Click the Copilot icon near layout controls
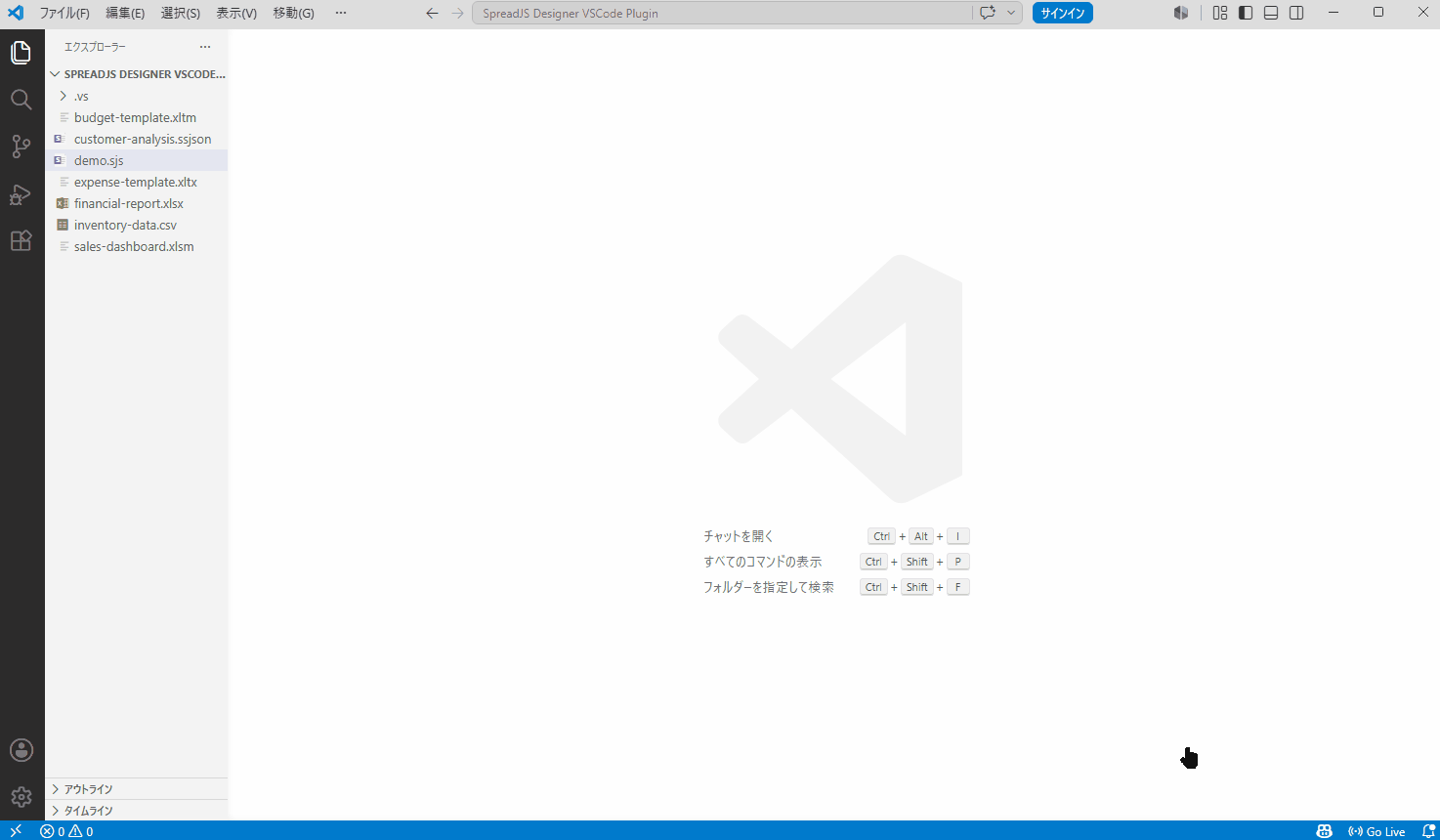Image resolution: width=1440 pixels, height=840 pixels. click(x=1181, y=13)
